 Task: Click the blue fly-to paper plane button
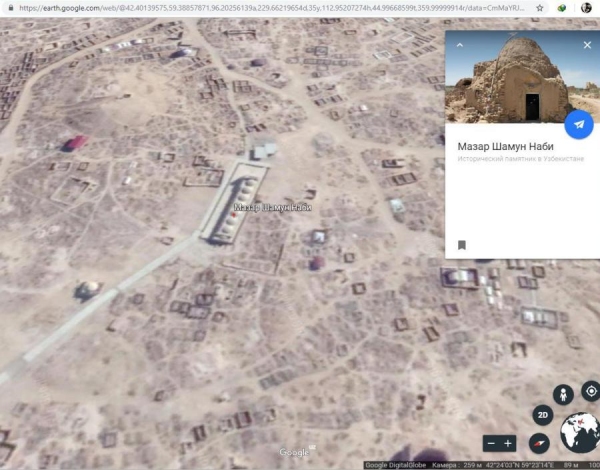[x=579, y=124]
